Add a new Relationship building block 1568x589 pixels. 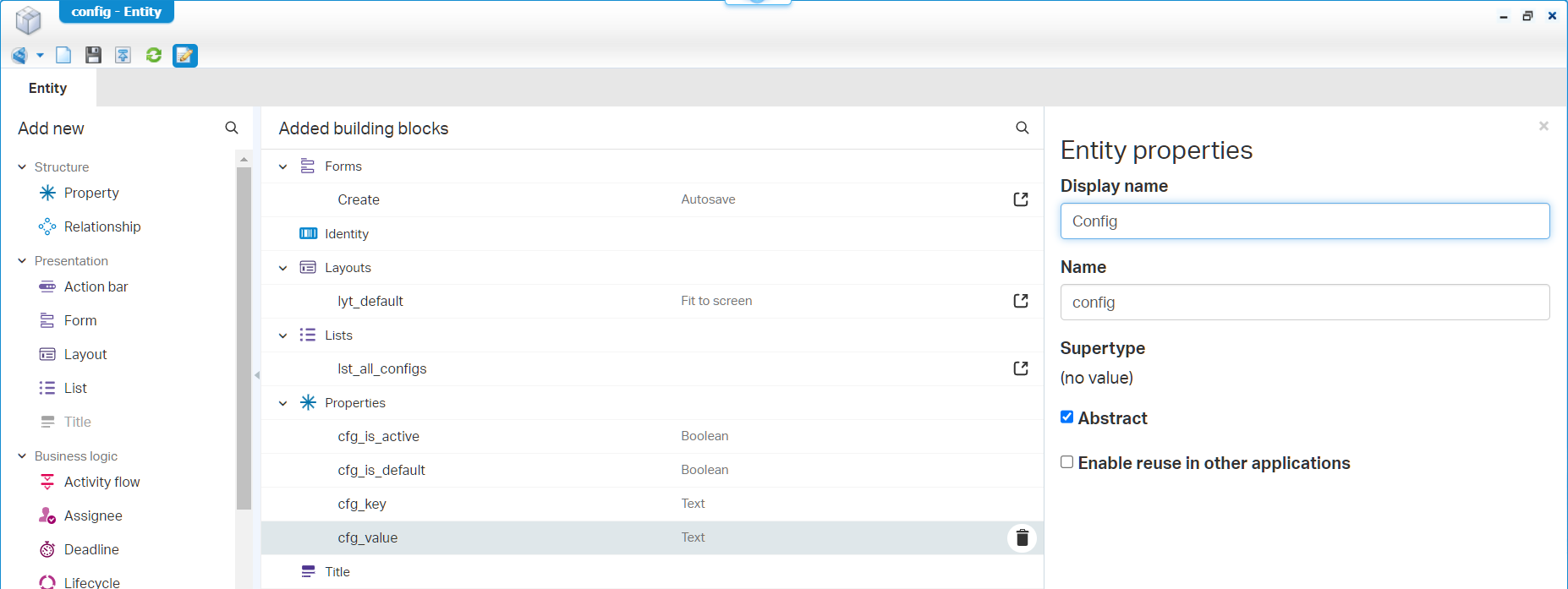point(101,226)
